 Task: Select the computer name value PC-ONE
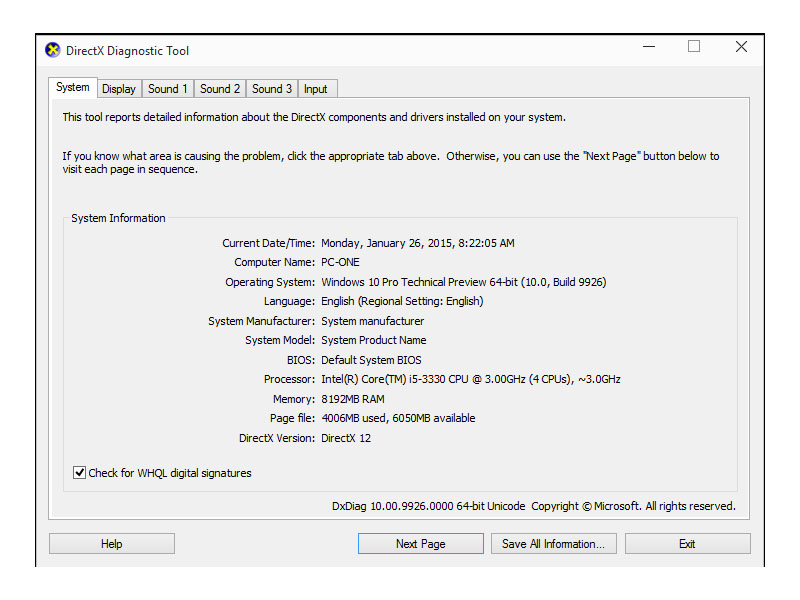click(340, 262)
